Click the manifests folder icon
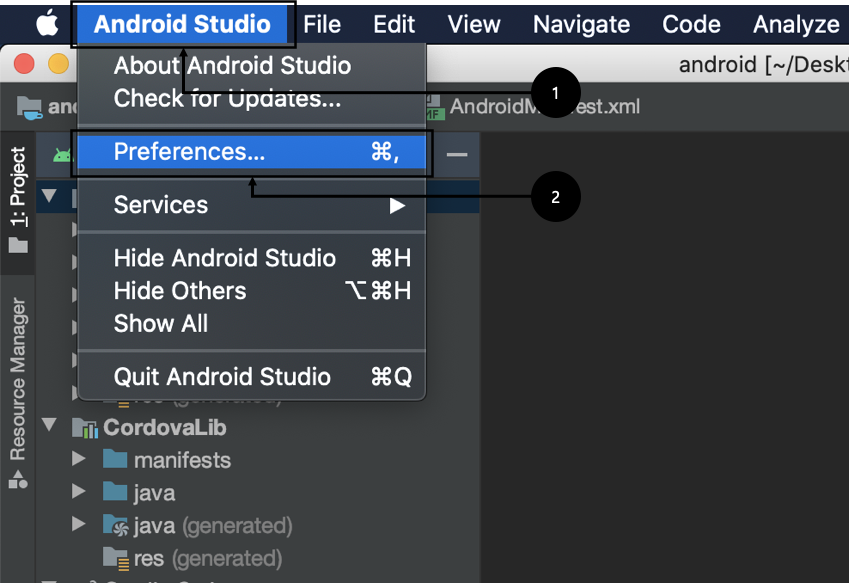This screenshot has height=583, width=849. tap(115, 459)
